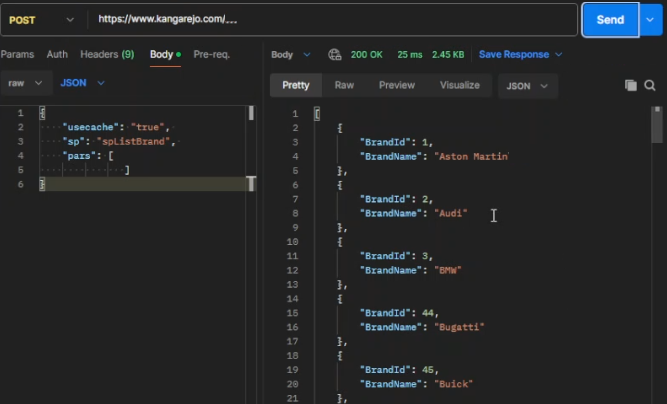Screen dimensions: 667x404
Task: Click the 200 OK status
Action: point(366,54)
